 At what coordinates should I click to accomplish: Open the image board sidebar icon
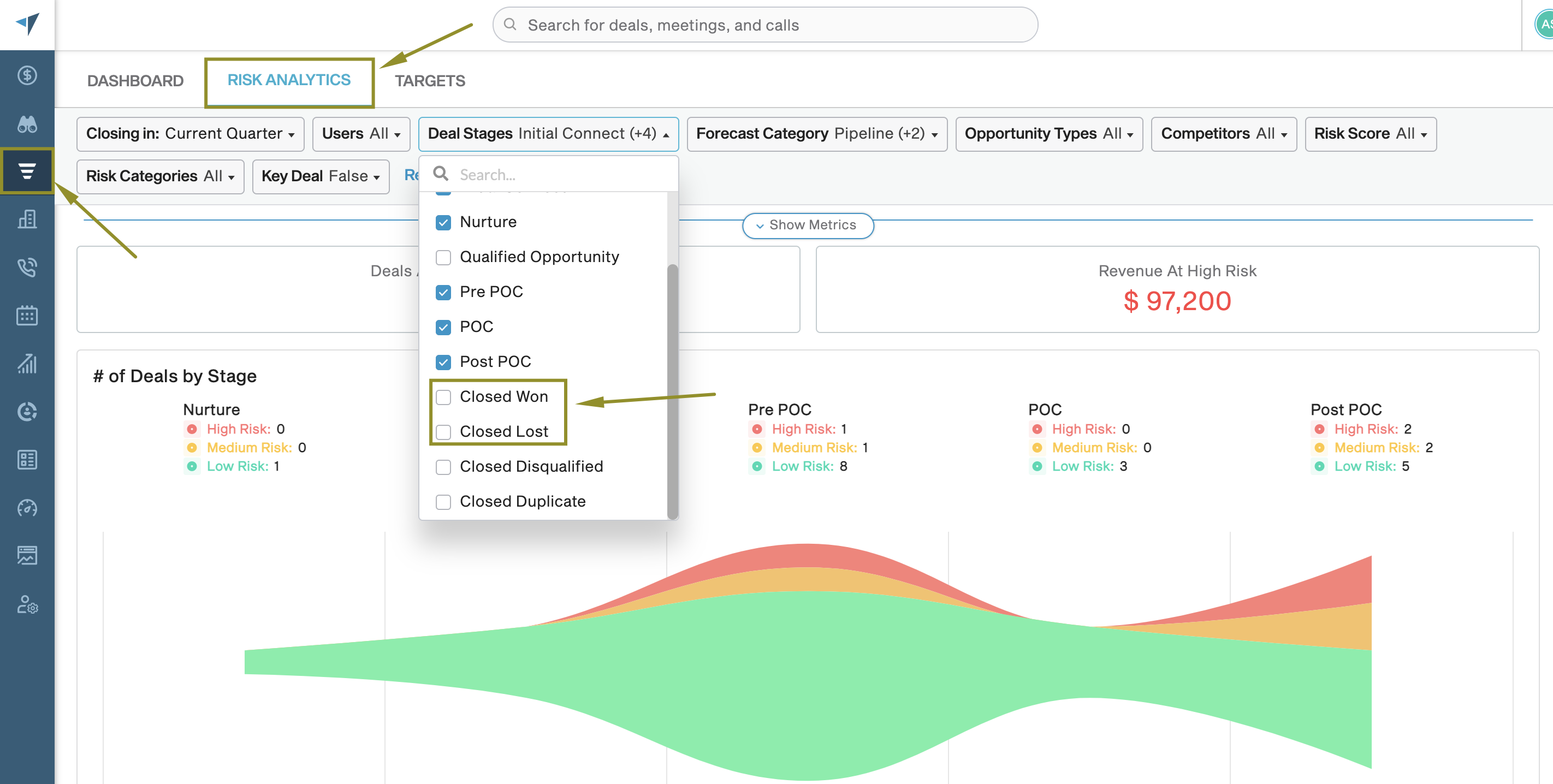(27, 556)
